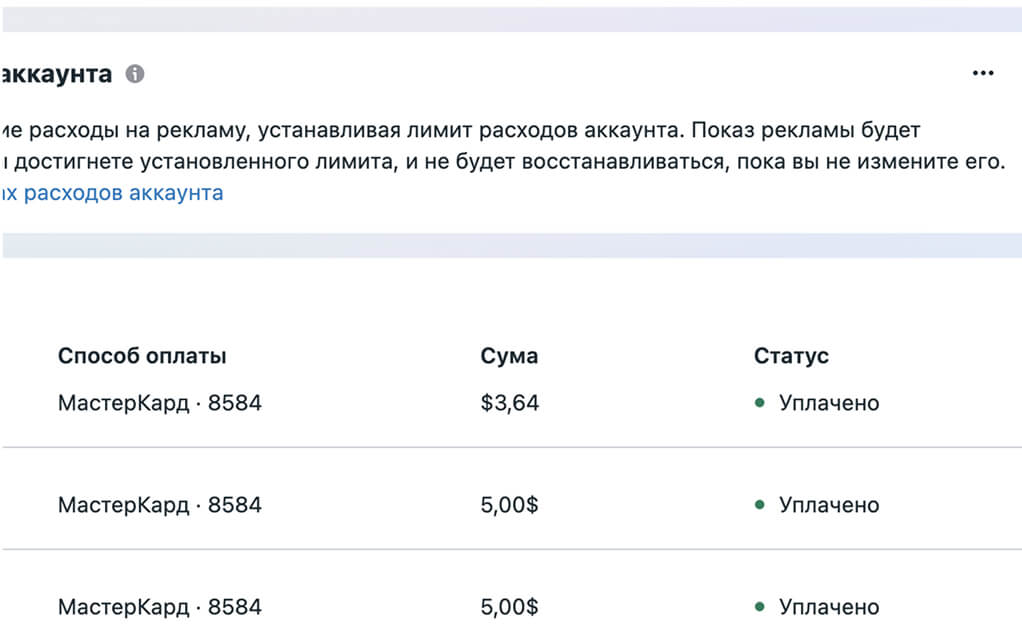
Task: Click the green status dot in the second row
Action: click(759, 505)
